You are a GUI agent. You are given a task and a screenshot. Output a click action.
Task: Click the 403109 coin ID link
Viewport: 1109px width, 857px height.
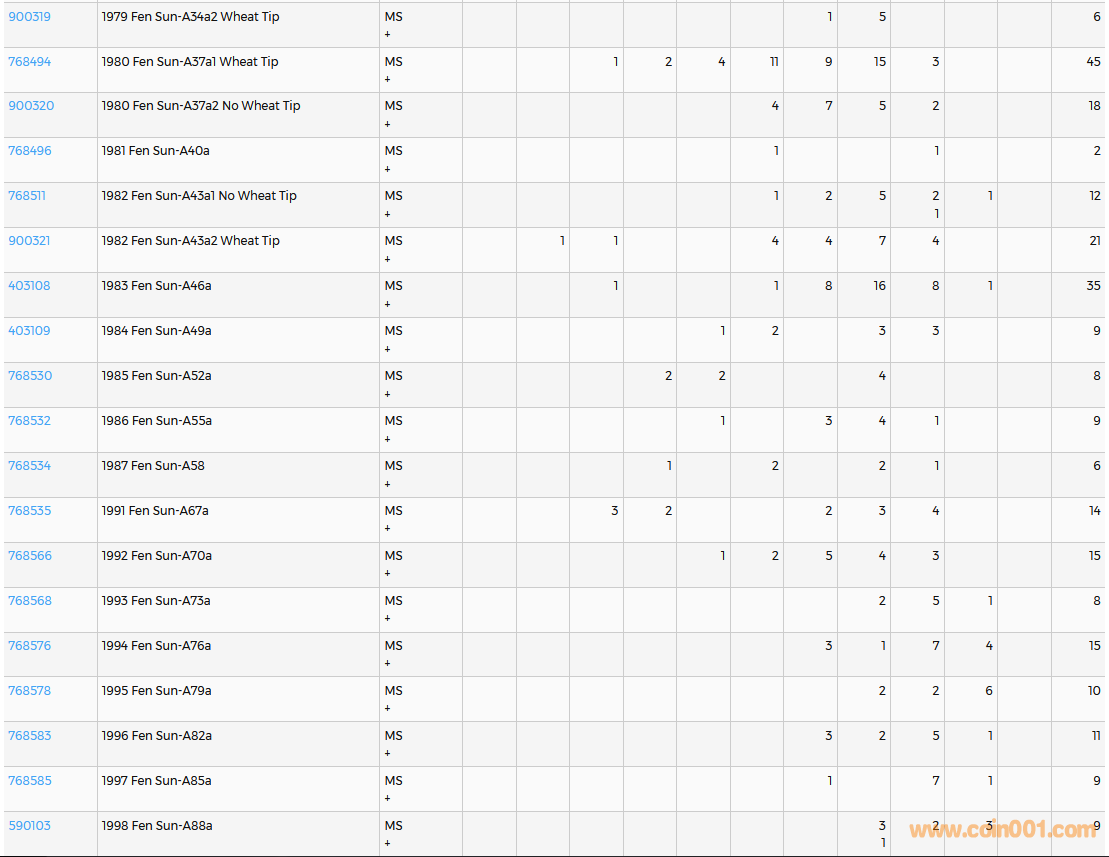point(29,331)
